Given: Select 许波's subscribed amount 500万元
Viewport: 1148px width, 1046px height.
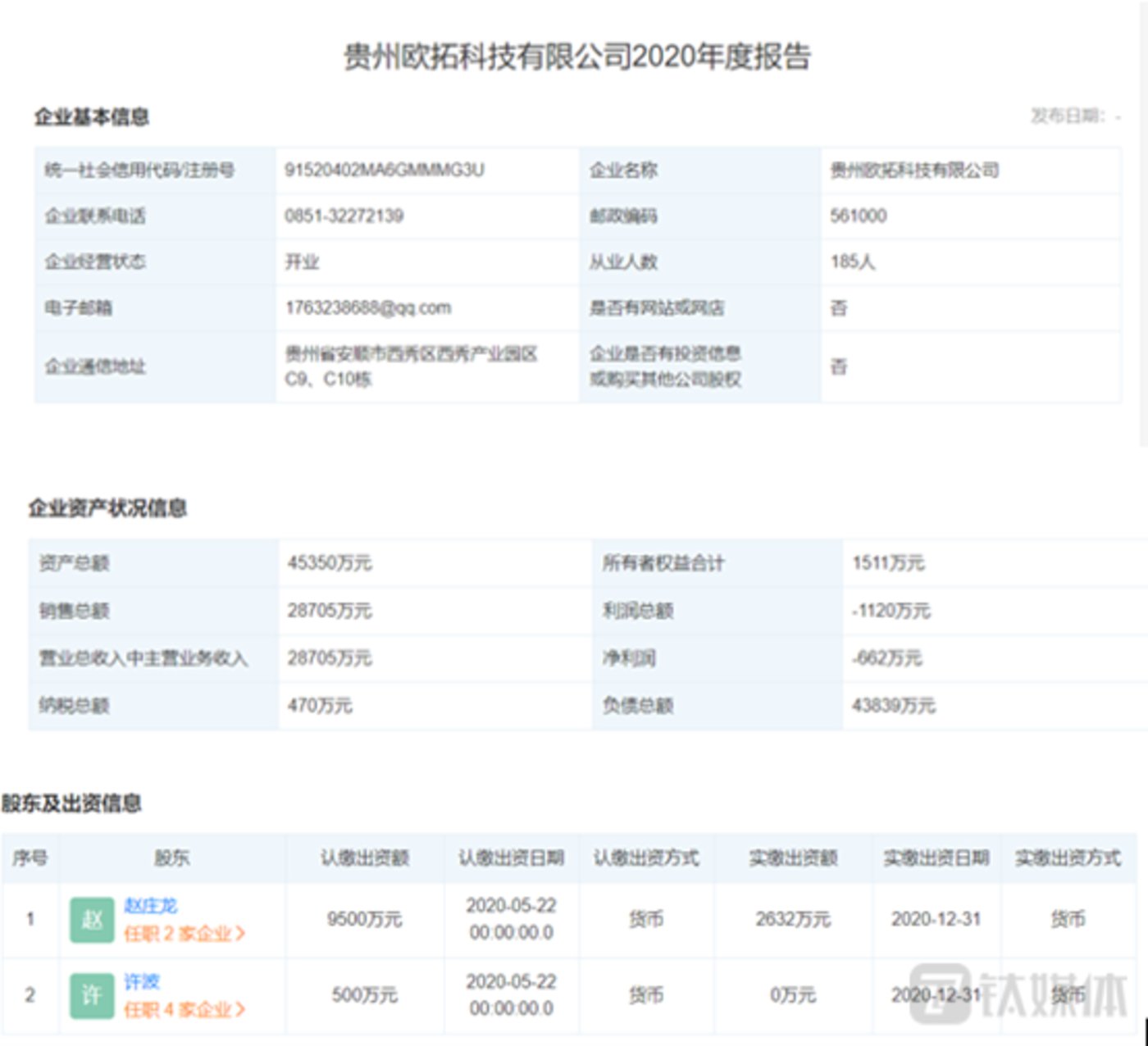Looking at the screenshot, I should click(x=364, y=995).
